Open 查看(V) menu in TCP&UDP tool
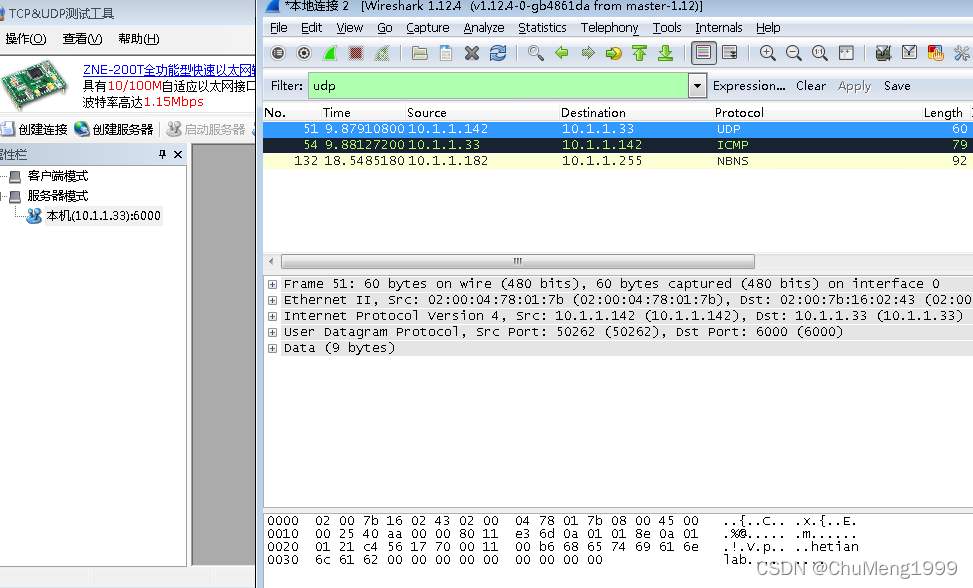This screenshot has height=588, width=973. 83,38
